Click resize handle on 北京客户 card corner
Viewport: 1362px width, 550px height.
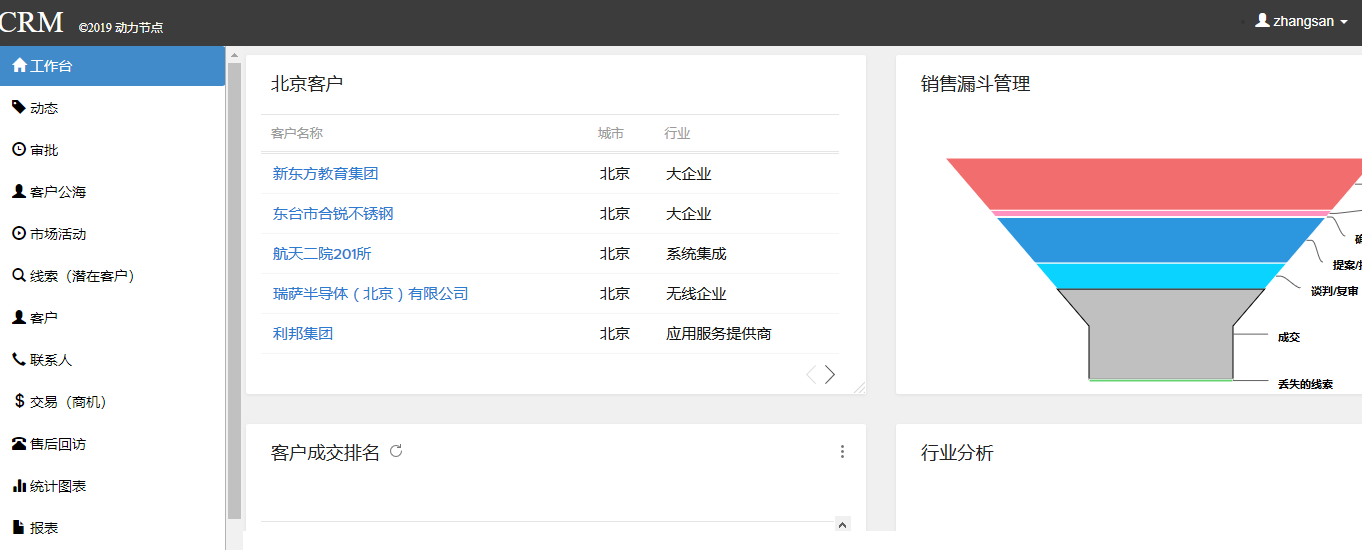coord(859,388)
